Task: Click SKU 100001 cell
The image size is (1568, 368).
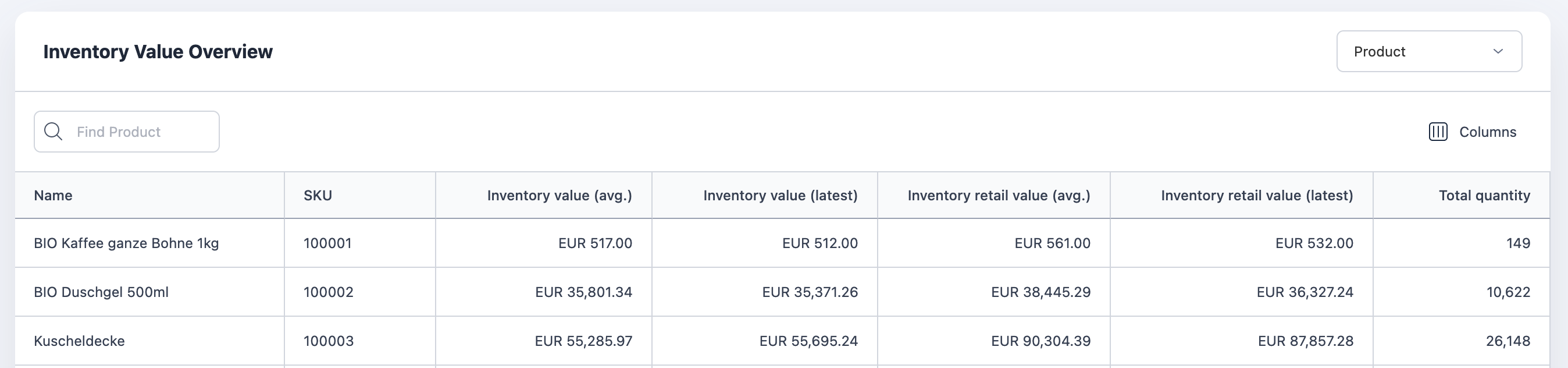Action: [x=327, y=243]
